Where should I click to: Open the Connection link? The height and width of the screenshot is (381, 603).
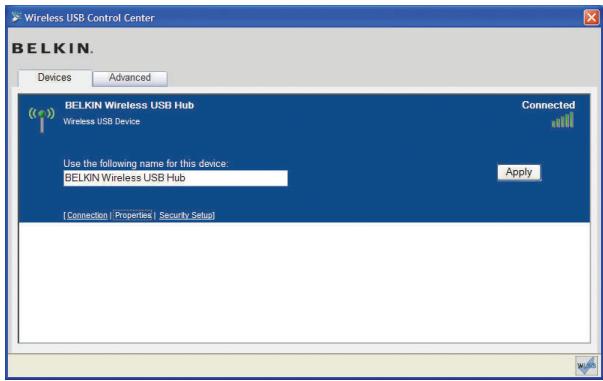point(87,215)
